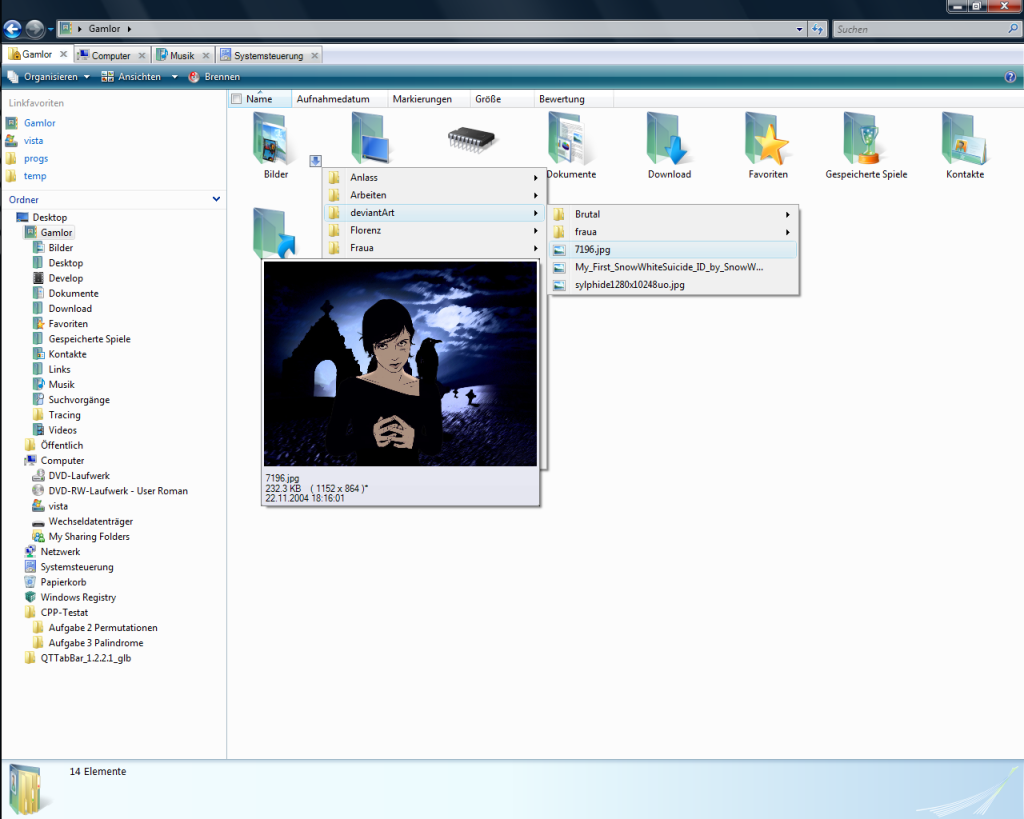Viewport: 1024px width, 819px height.
Task: Select My Sharing Folders tree item
Action: (x=89, y=536)
